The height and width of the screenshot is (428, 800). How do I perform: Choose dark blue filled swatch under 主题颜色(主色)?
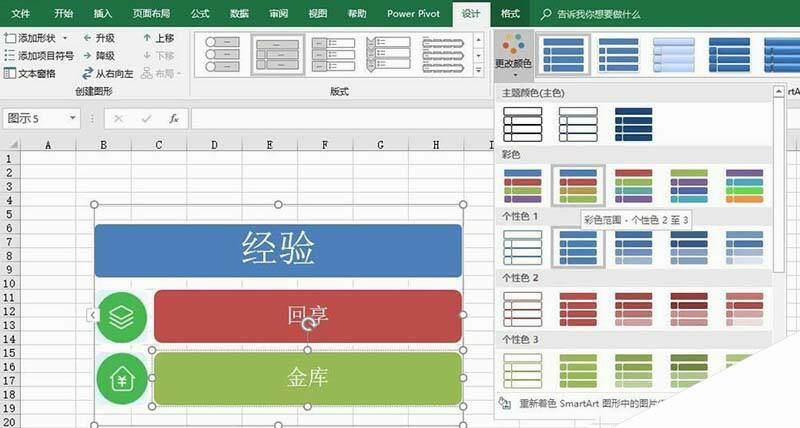pos(633,124)
